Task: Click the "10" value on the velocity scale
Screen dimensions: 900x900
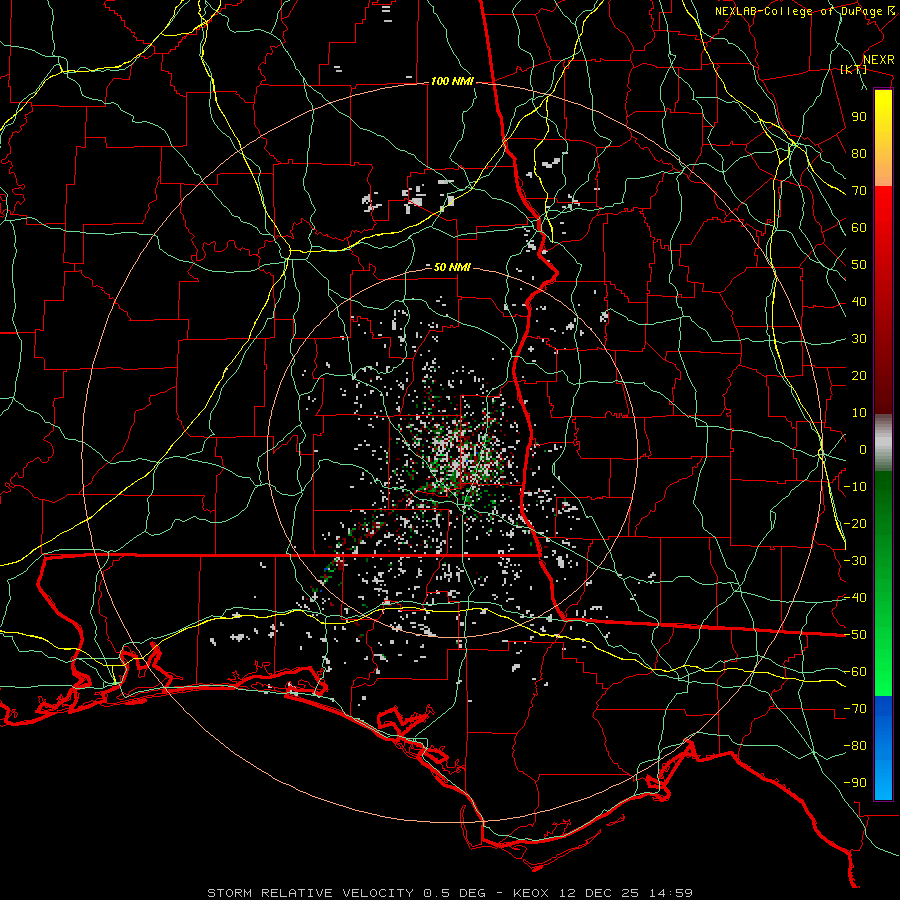Action: point(859,413)
